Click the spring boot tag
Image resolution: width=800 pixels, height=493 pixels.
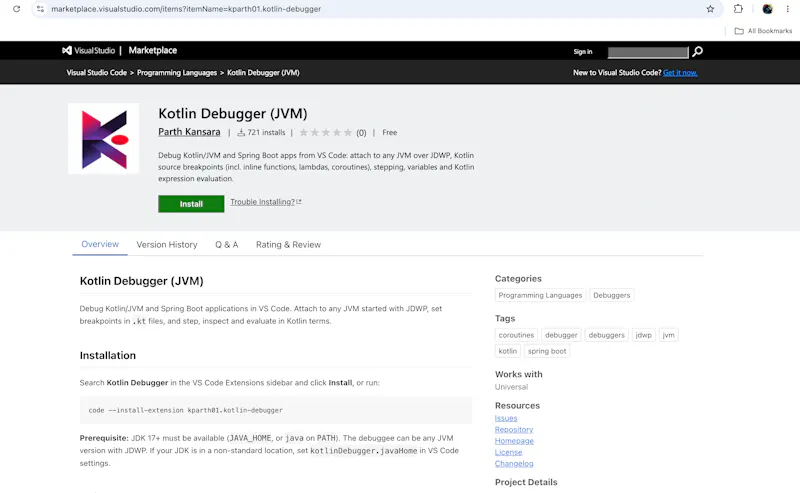[x=547, y=351]
